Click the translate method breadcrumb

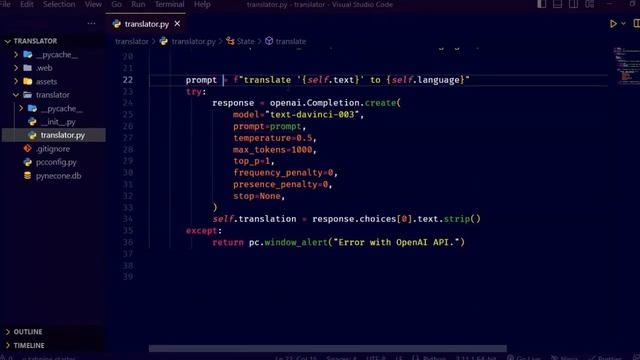tap(291, 41)
